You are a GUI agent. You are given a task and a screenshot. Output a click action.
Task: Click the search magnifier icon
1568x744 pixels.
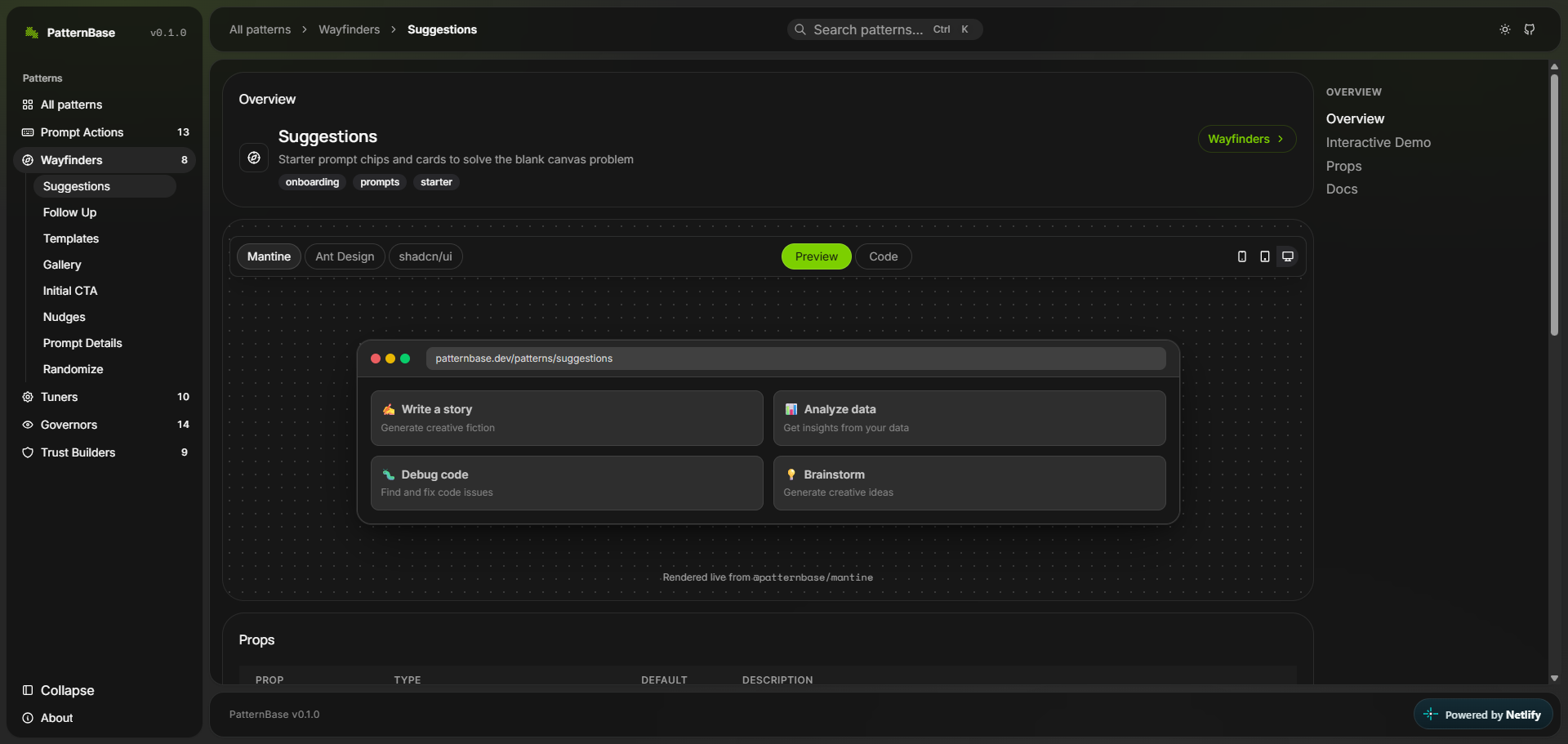800,29
